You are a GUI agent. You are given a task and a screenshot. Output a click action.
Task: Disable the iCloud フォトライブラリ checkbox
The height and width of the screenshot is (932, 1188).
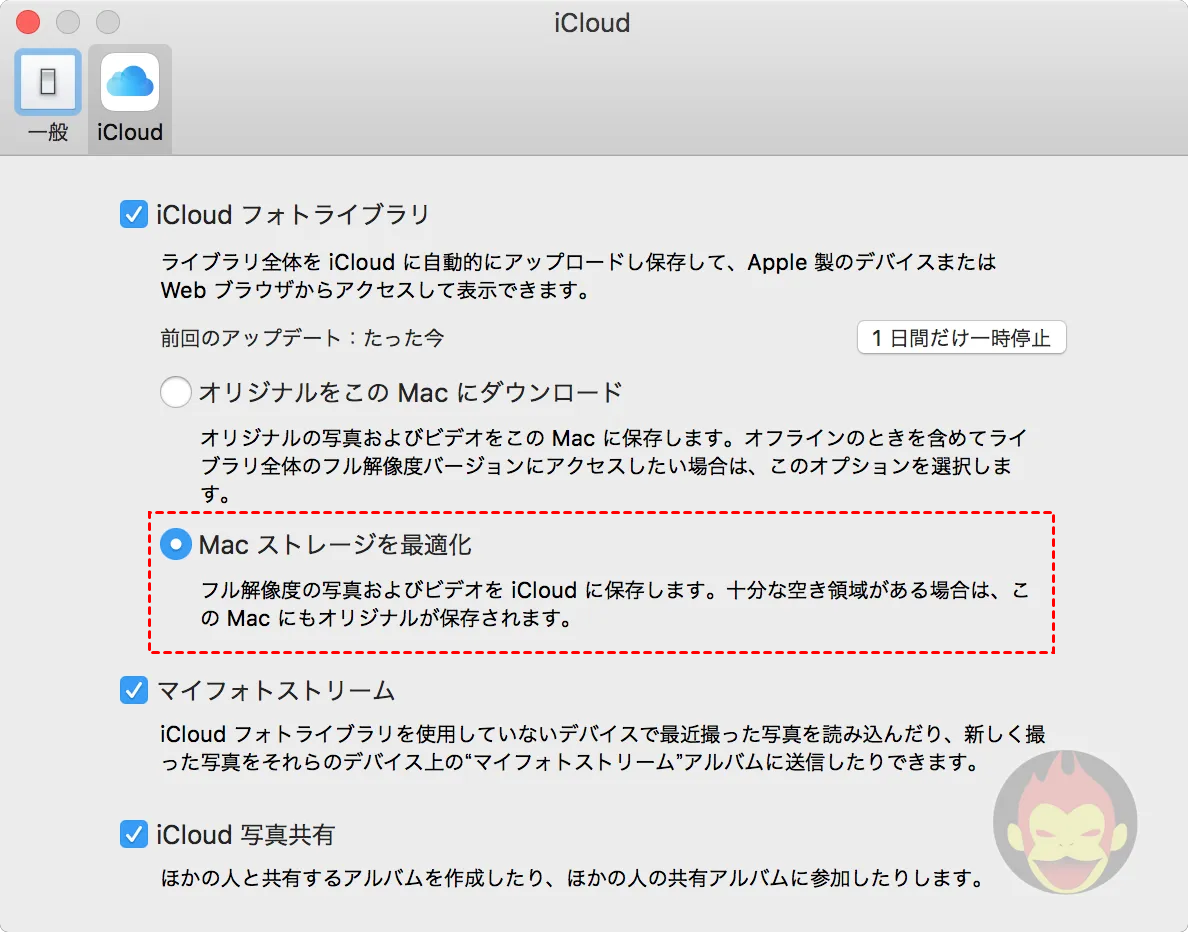133,214
